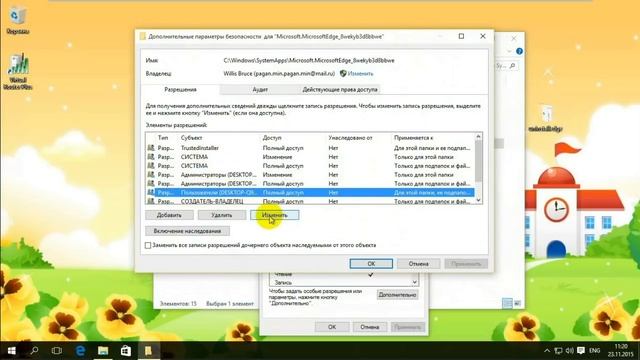The width and height of the screenshot is (640, 360).
Task: Click the Добавить button
Action: click(169, 215)
